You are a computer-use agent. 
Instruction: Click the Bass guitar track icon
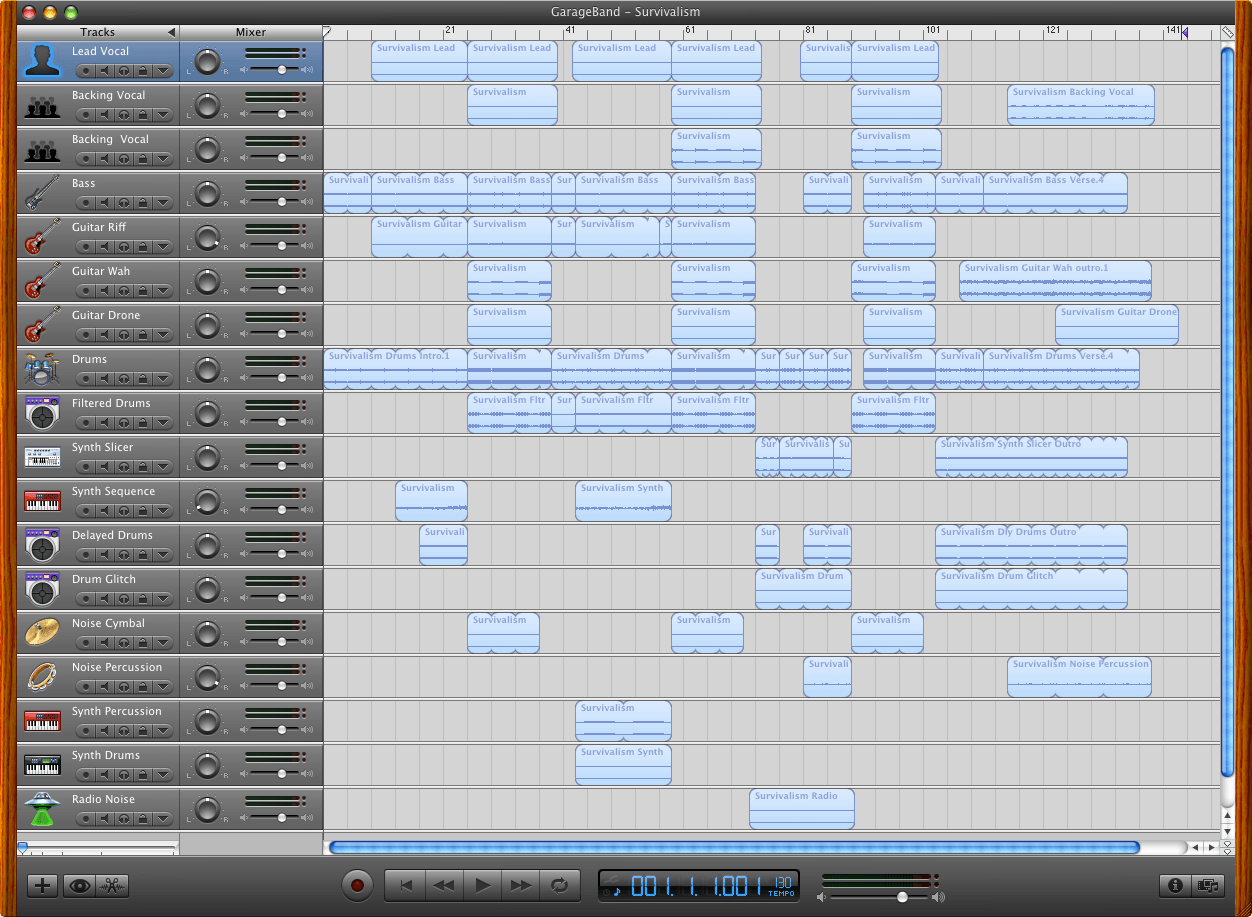(x=41, y=193)
